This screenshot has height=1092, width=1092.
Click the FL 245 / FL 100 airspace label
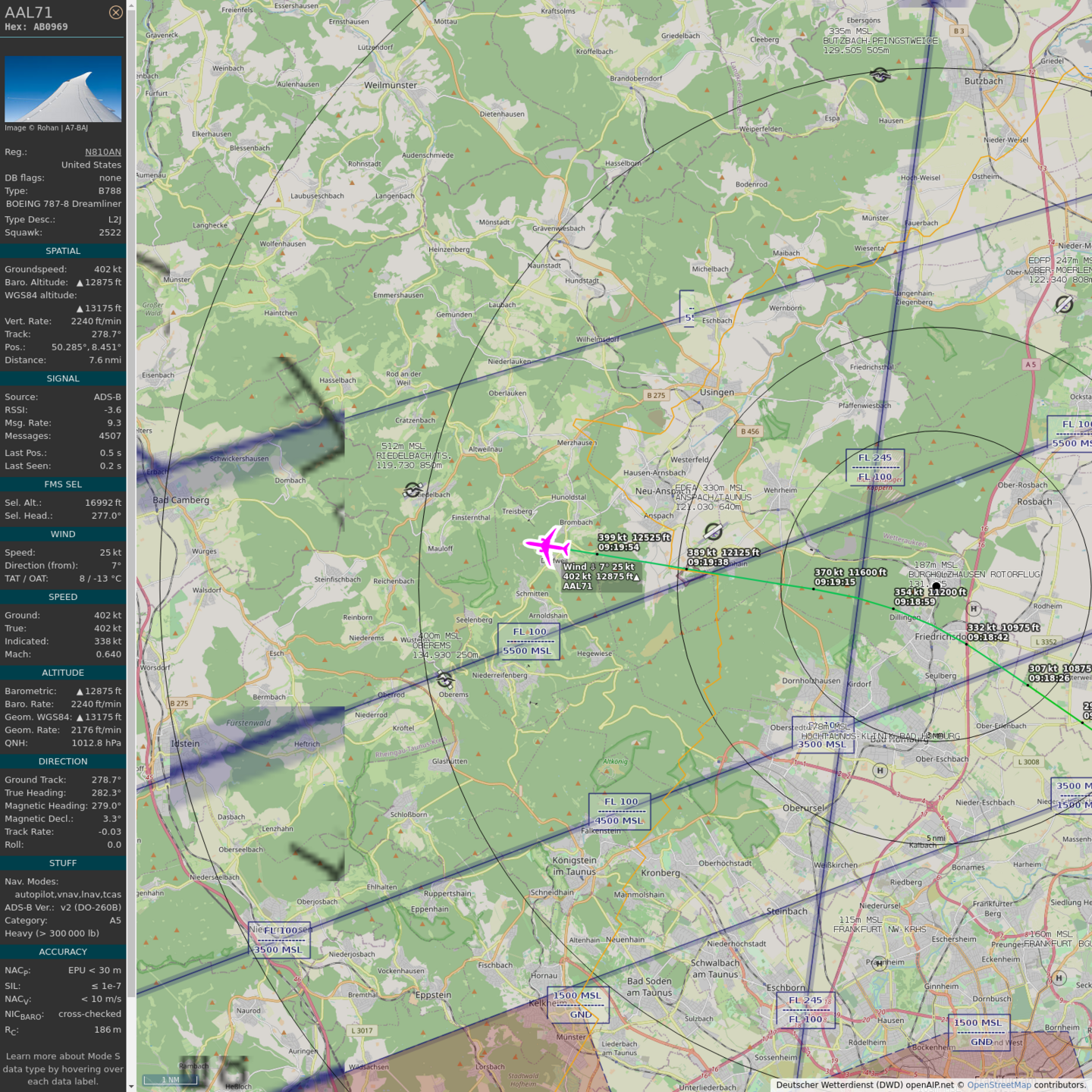point(874,467)
